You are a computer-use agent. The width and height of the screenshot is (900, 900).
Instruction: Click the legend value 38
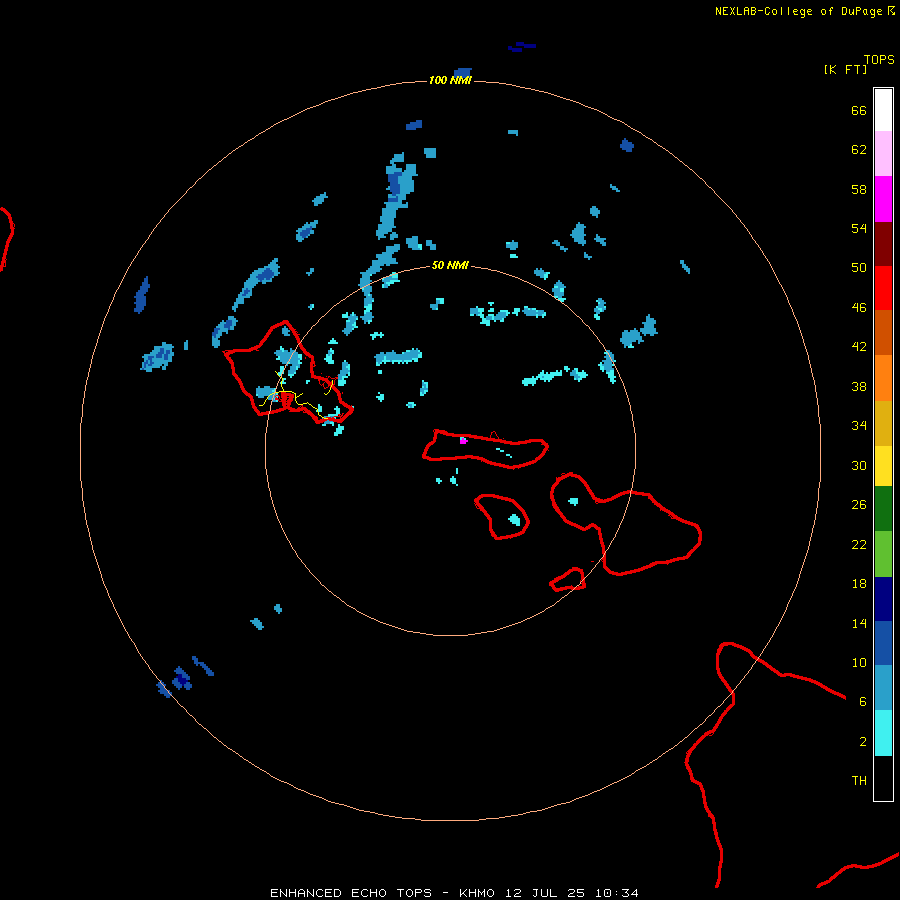point(859,386)
